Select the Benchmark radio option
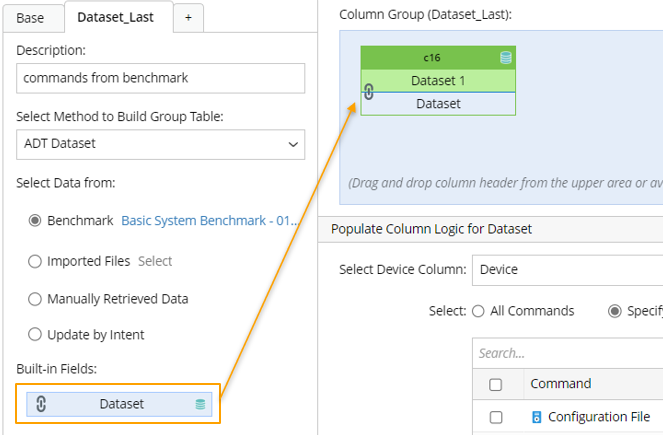Screen dimensions: 663x435 click(x=35, y=220)
